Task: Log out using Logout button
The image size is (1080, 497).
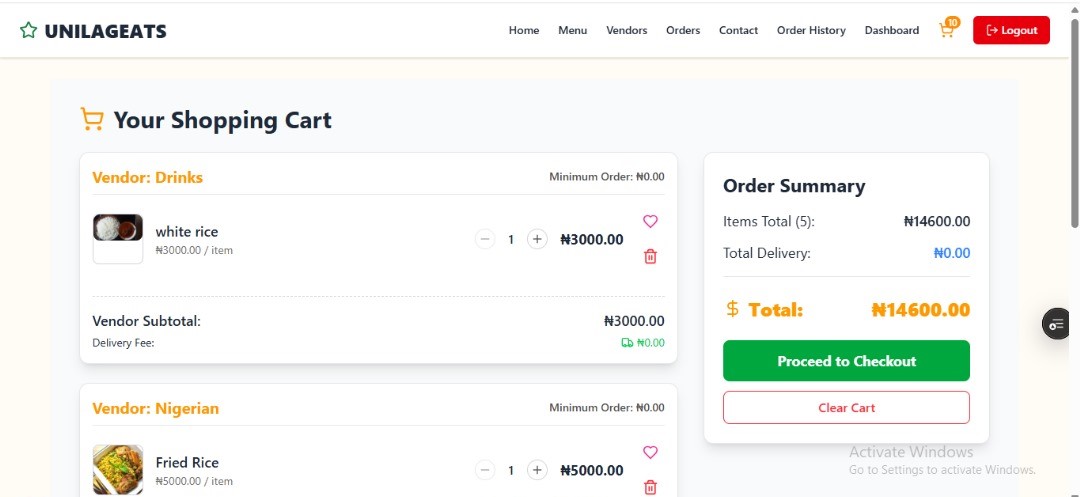Action: [x=1011, y=30]
